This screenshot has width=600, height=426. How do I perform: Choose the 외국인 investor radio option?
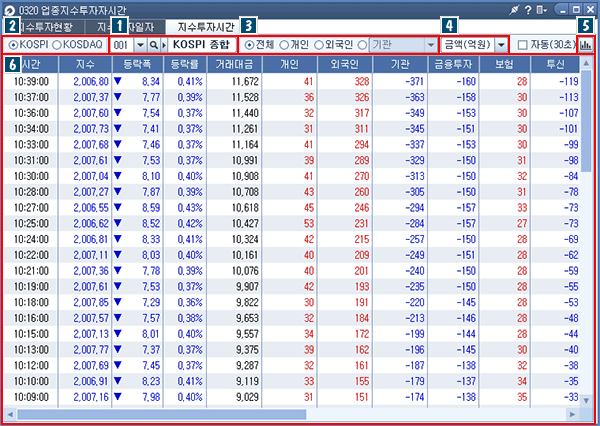tap(326, 46)
